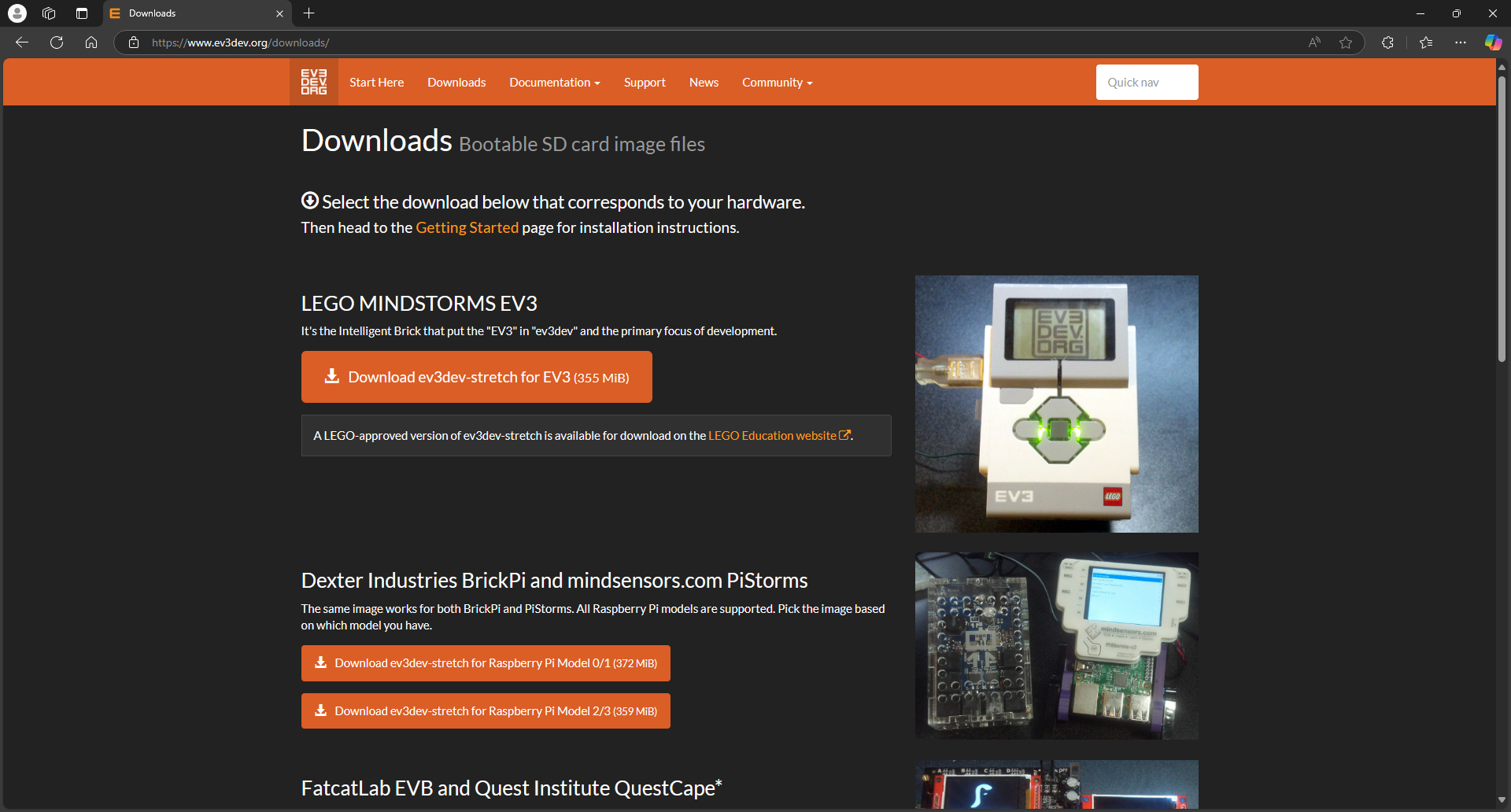Open the Favorites list icon
This screenshot has width=1511, height=812.
click(x=1426, y=42)
